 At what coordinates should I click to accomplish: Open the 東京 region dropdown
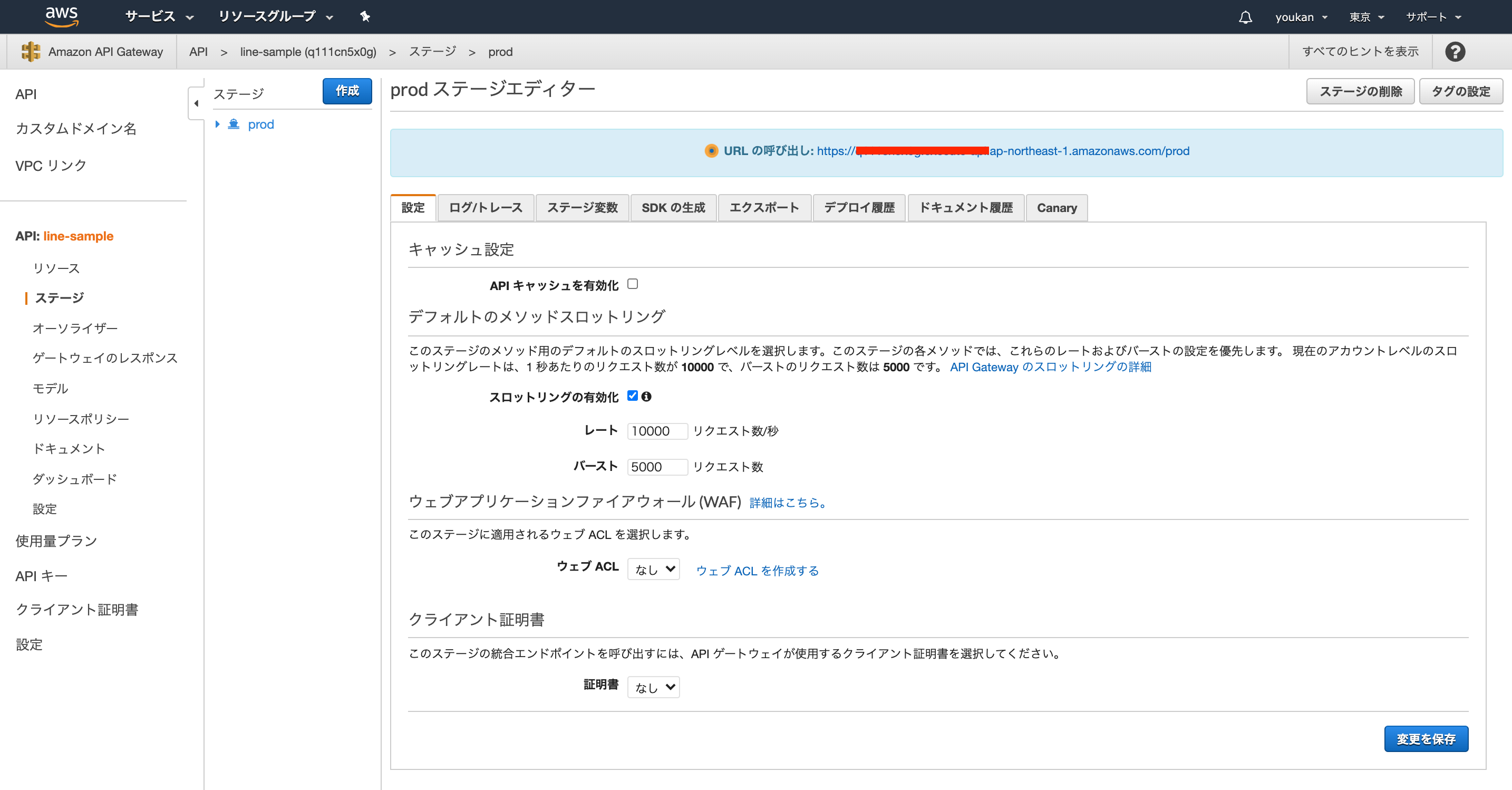tap(1366, 17)
